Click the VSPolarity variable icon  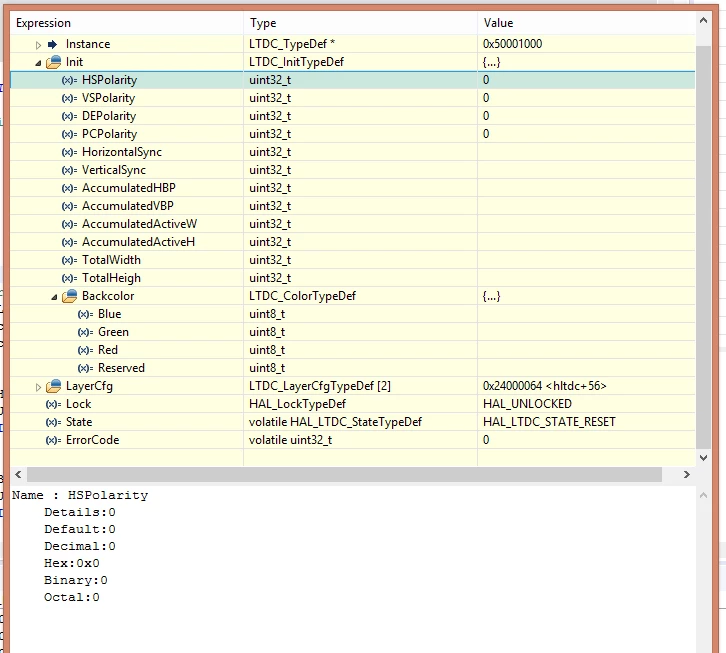point(69,99)
